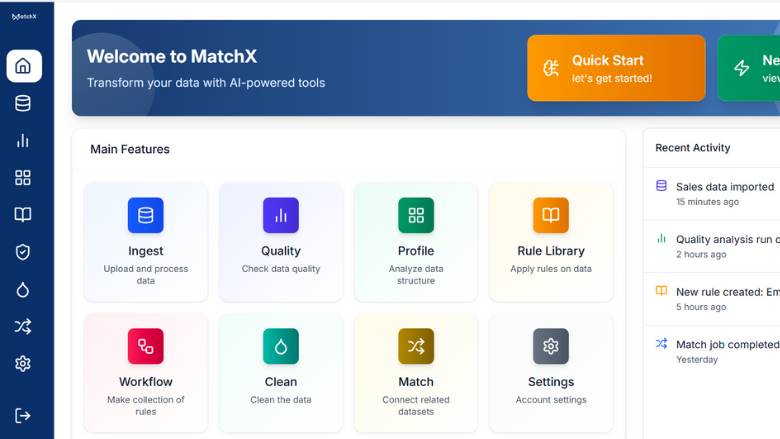Open the Ingest feature card
The image size is (780, 439).
coord(146,241)
